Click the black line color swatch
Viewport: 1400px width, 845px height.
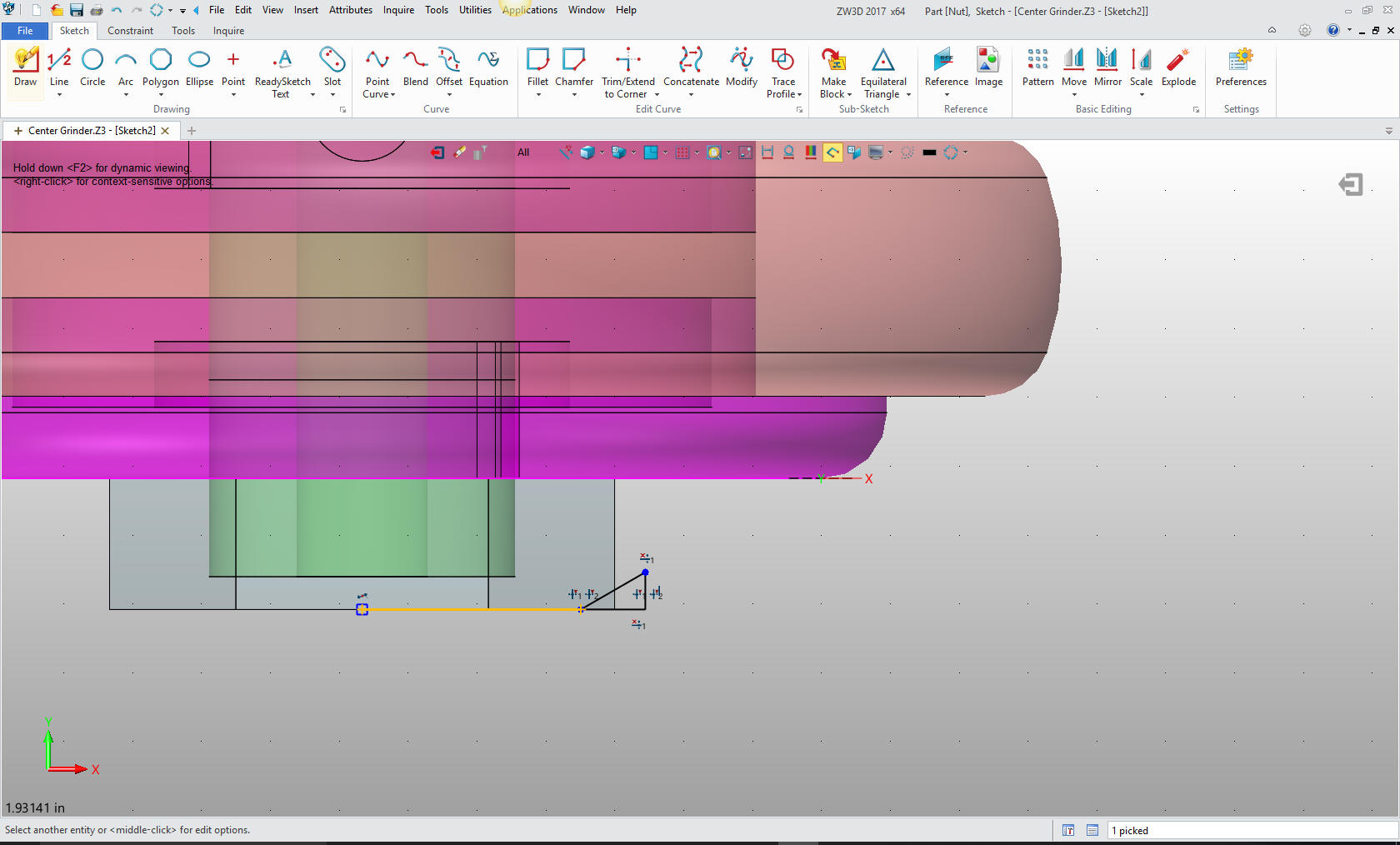coord(929,152)
